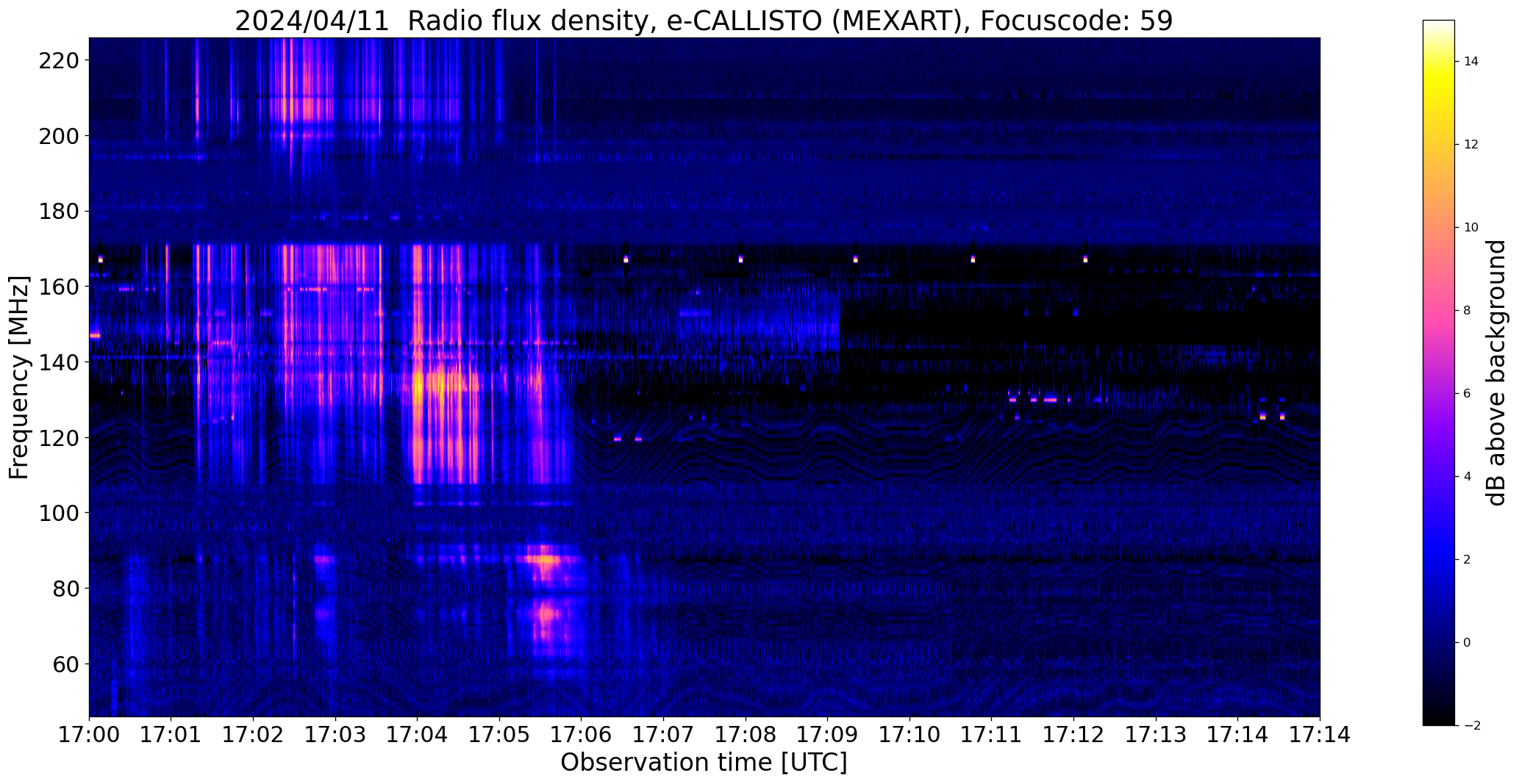Click the 220 MHz frequency tick label

(x=59, y=61)
